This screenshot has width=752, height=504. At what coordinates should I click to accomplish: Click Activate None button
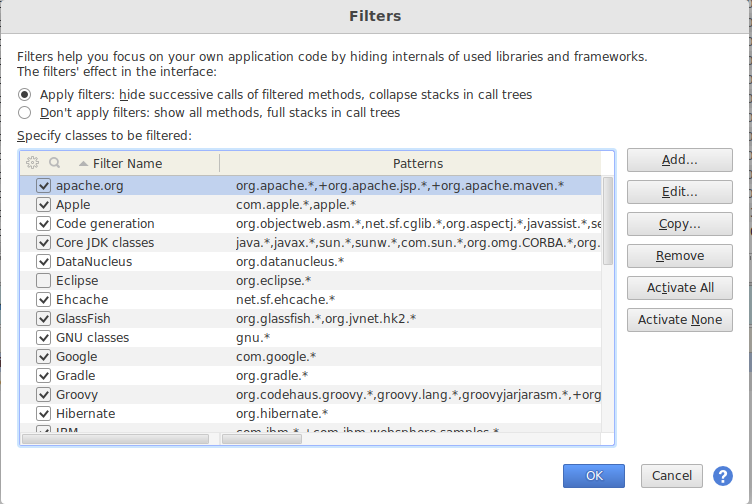tap(680, 320)
